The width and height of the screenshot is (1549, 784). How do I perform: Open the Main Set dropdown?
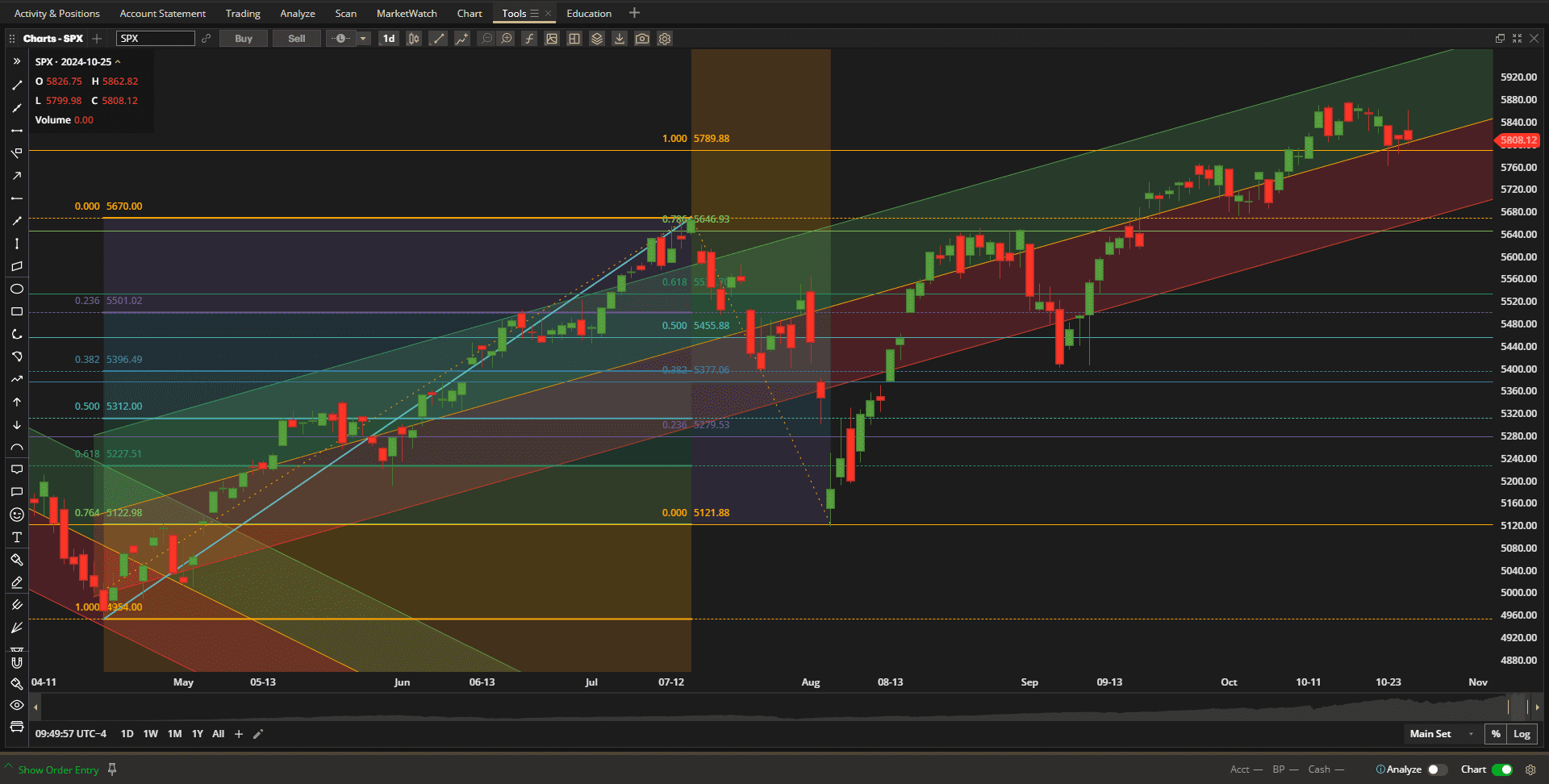[x=1443, y=734]
